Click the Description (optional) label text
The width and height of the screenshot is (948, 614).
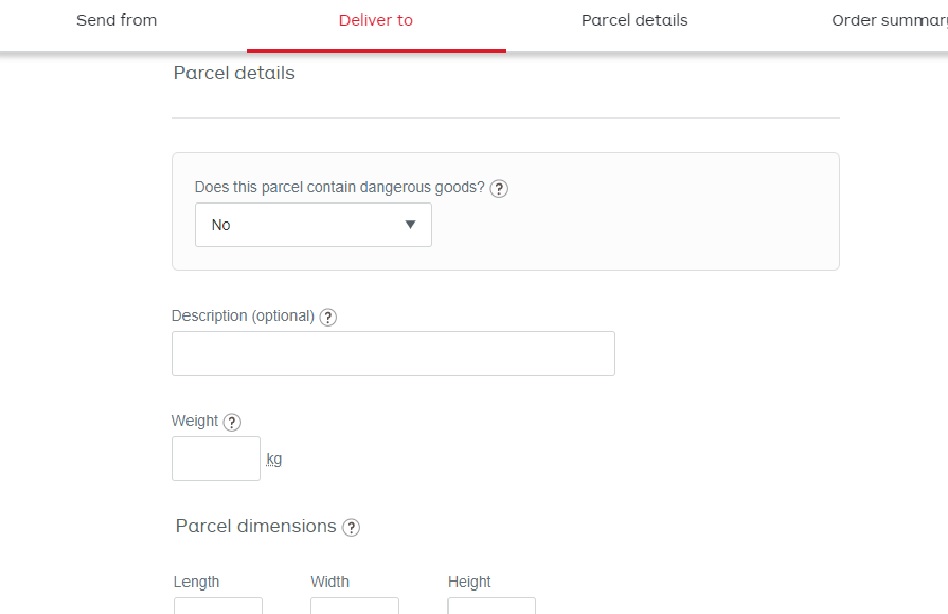pos(243,316)
